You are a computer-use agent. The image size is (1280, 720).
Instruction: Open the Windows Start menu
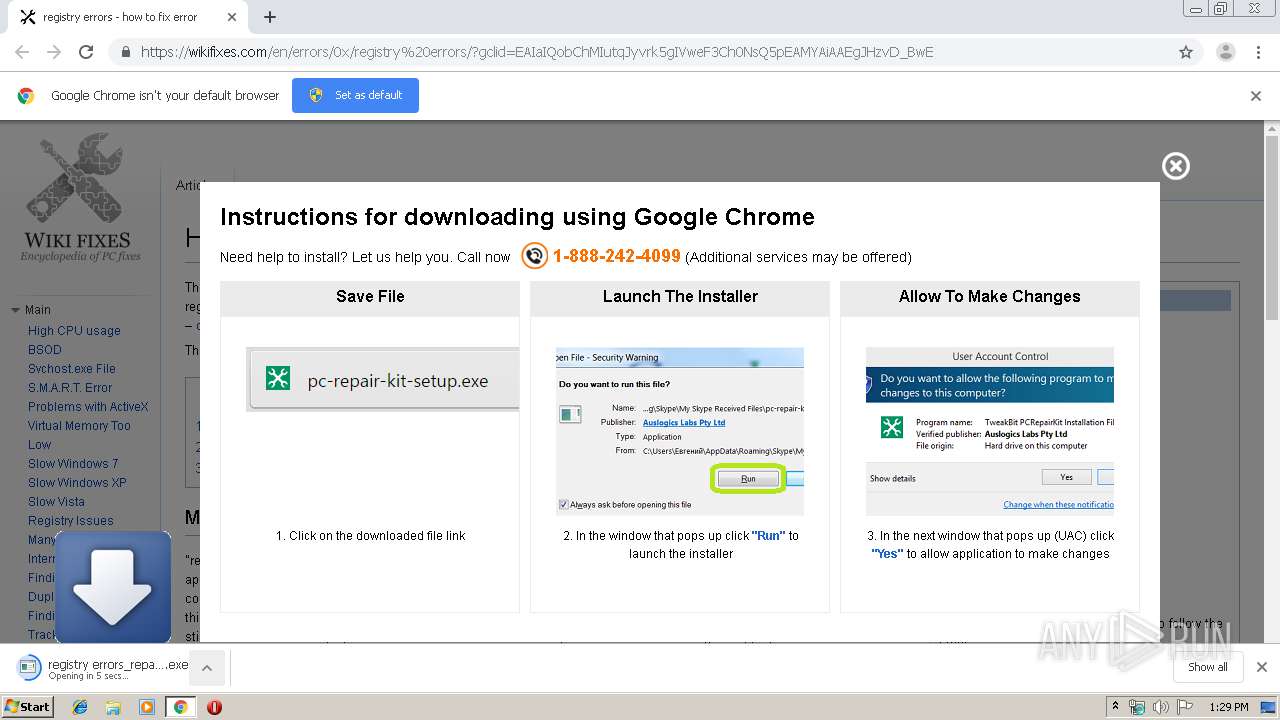[27, 706]
